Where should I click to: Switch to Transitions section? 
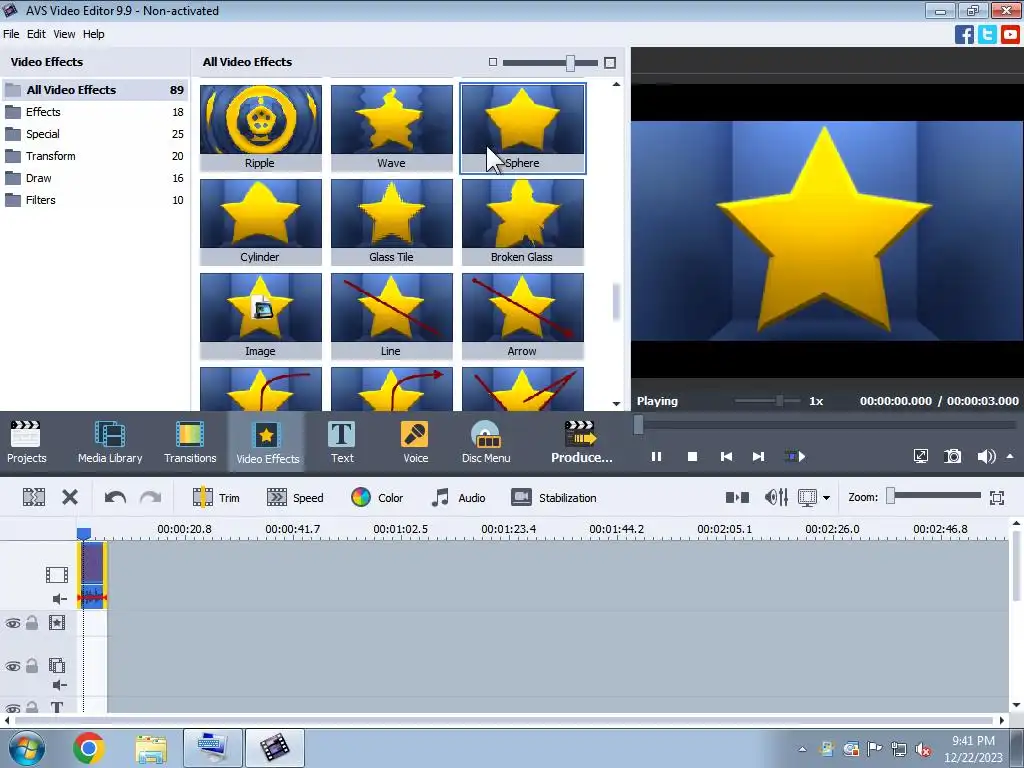point(190,442)
